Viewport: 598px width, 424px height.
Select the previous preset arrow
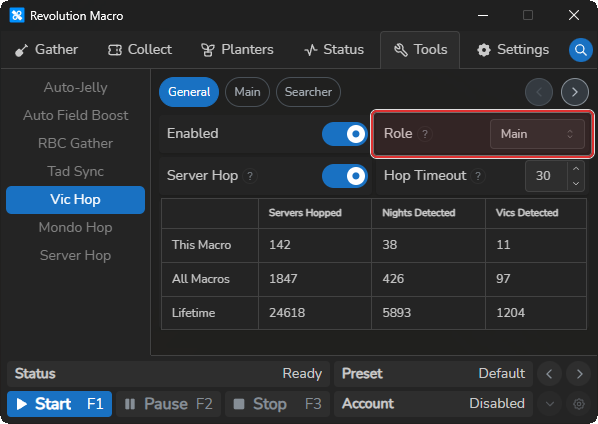(x=549, y=374)
